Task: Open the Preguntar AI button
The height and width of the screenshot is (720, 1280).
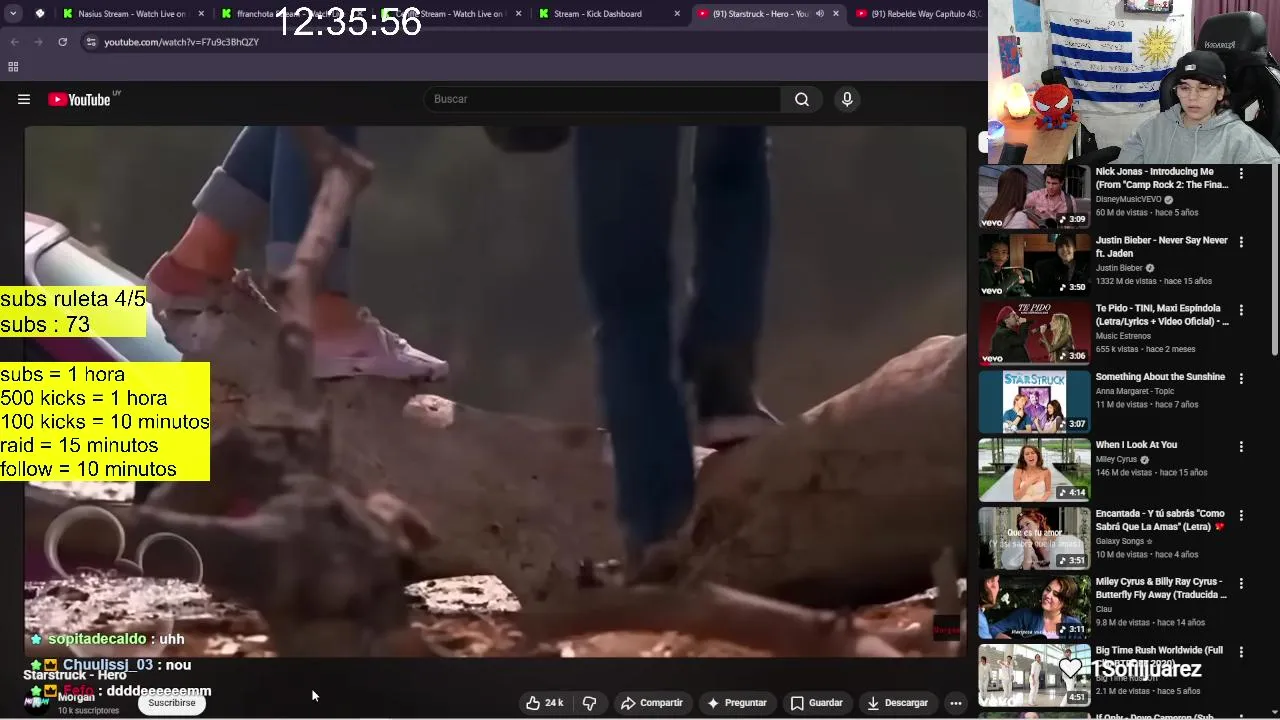Action: pos(737,703)
